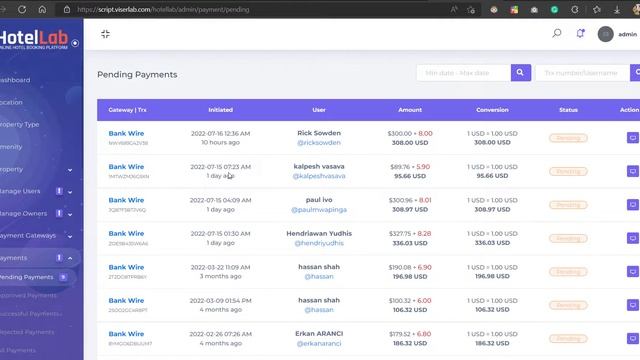Screen dimensions: 640x360
Task: Open Dashboard in sidebar
Action: click(15, 80)
